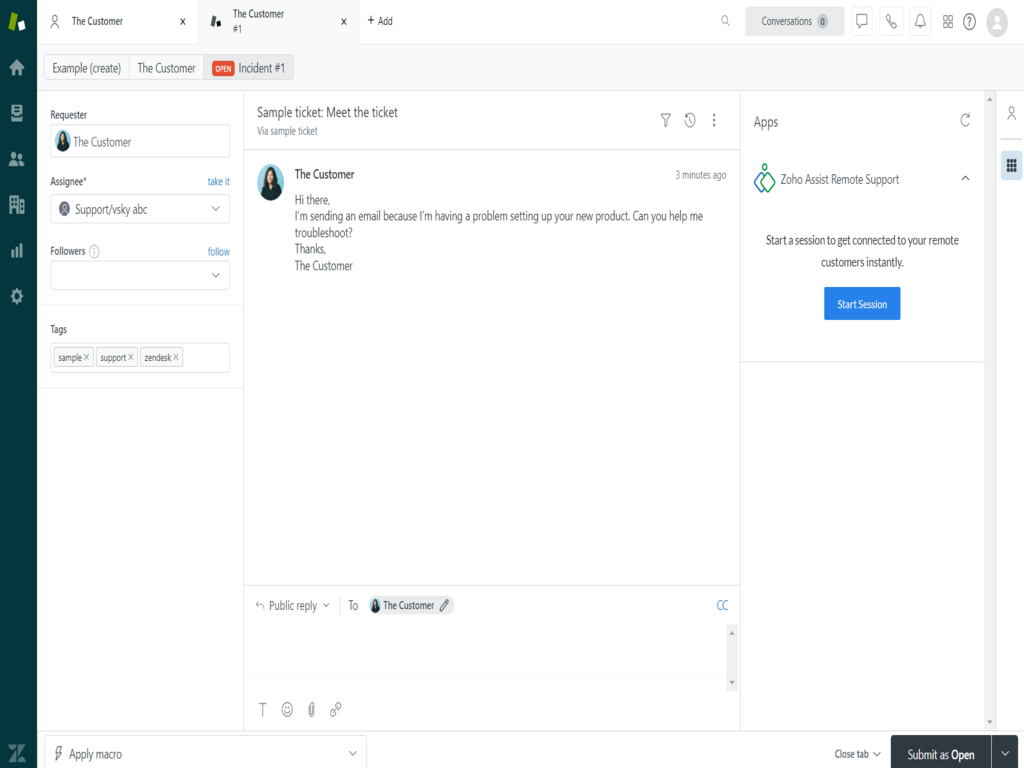The height and width of the screenshot is (768, 1024).
Task: Remove the 'sample' tag
Action: point(87,357)
